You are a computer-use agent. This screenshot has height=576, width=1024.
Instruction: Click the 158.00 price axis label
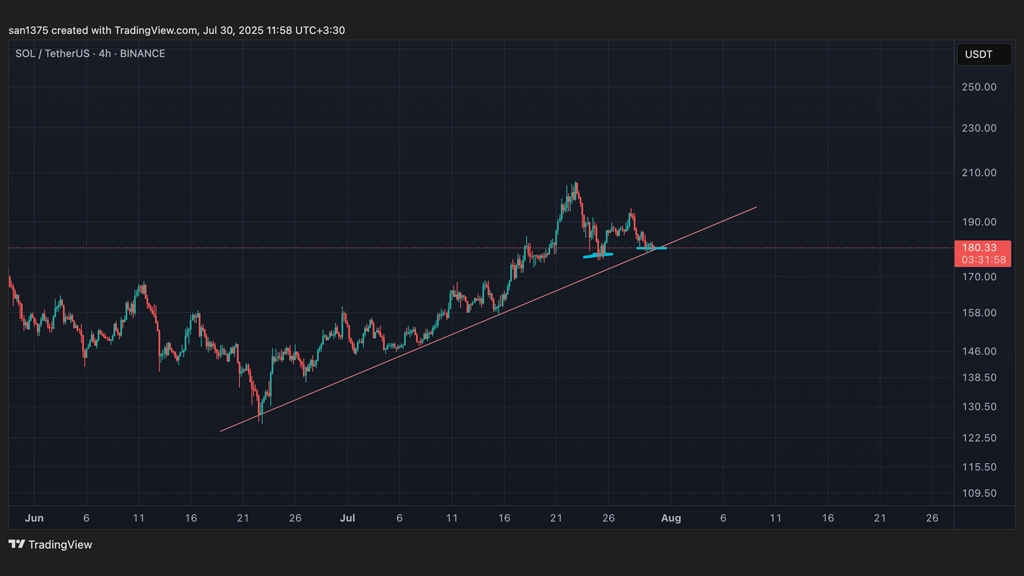pyautogui.click(x=979, y=313)
